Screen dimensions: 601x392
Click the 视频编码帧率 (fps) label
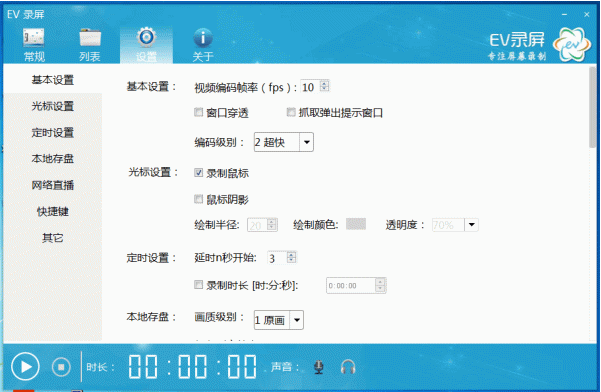point(246,88)
